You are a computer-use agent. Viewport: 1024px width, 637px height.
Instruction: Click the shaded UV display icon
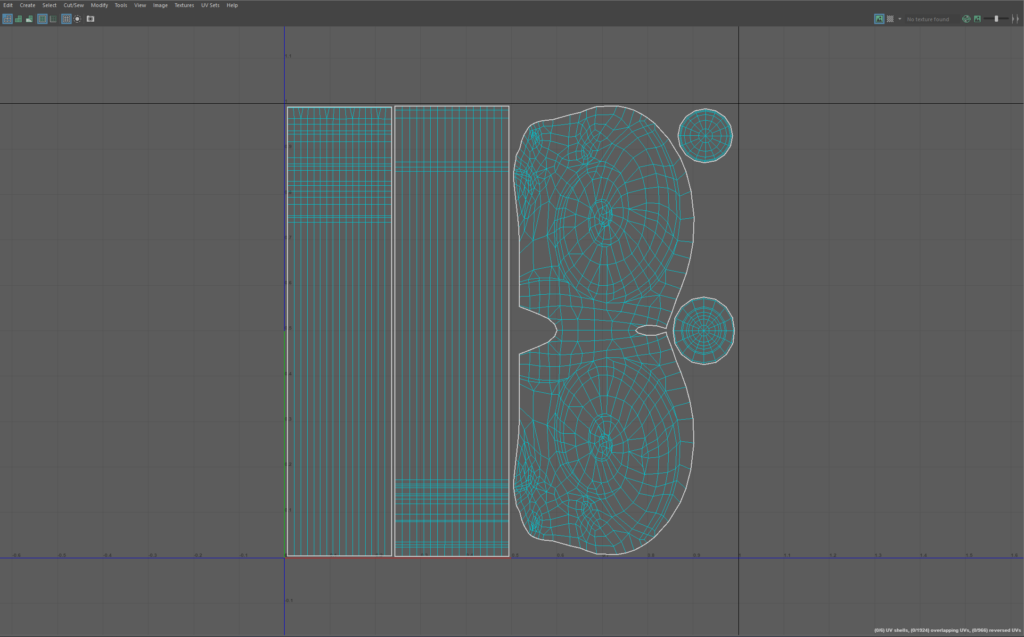[x=18, y=19]
